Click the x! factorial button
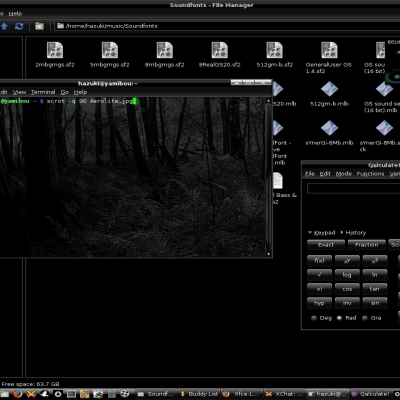Image resolution: width=400 pixels, height=400 pixels. click(x=319, y=289)
